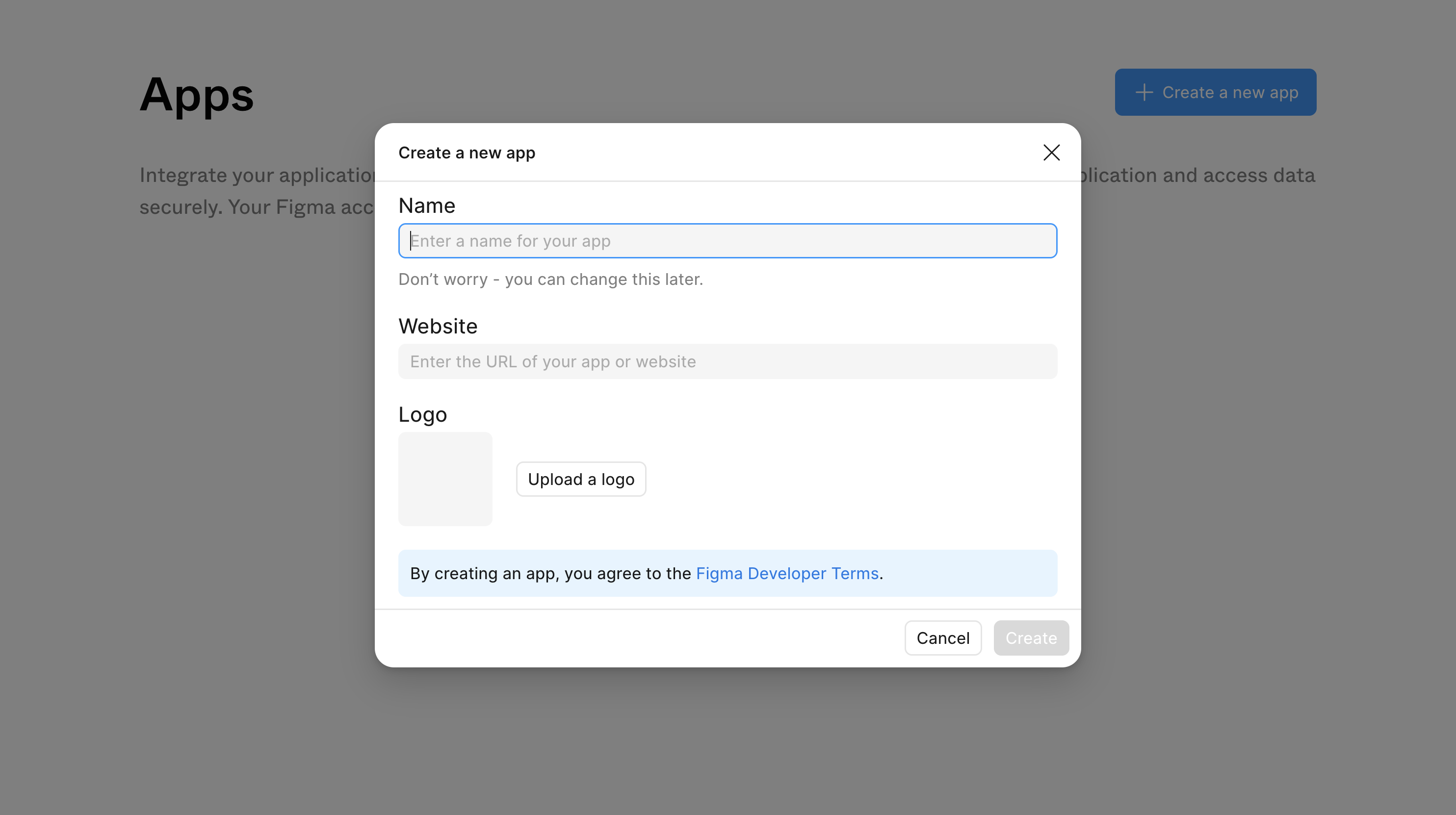The height and width of the screenshot is (815, 1456).
Task: Click the hint 'Don't worry - you can change this later.'
Action: point(550,279)
